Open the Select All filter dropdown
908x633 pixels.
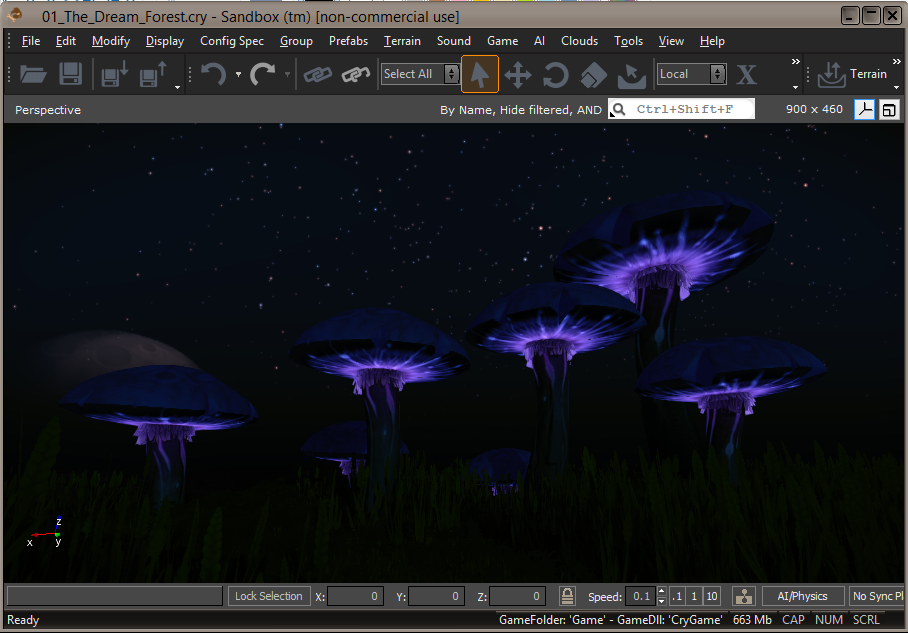[x=452, y=74]
